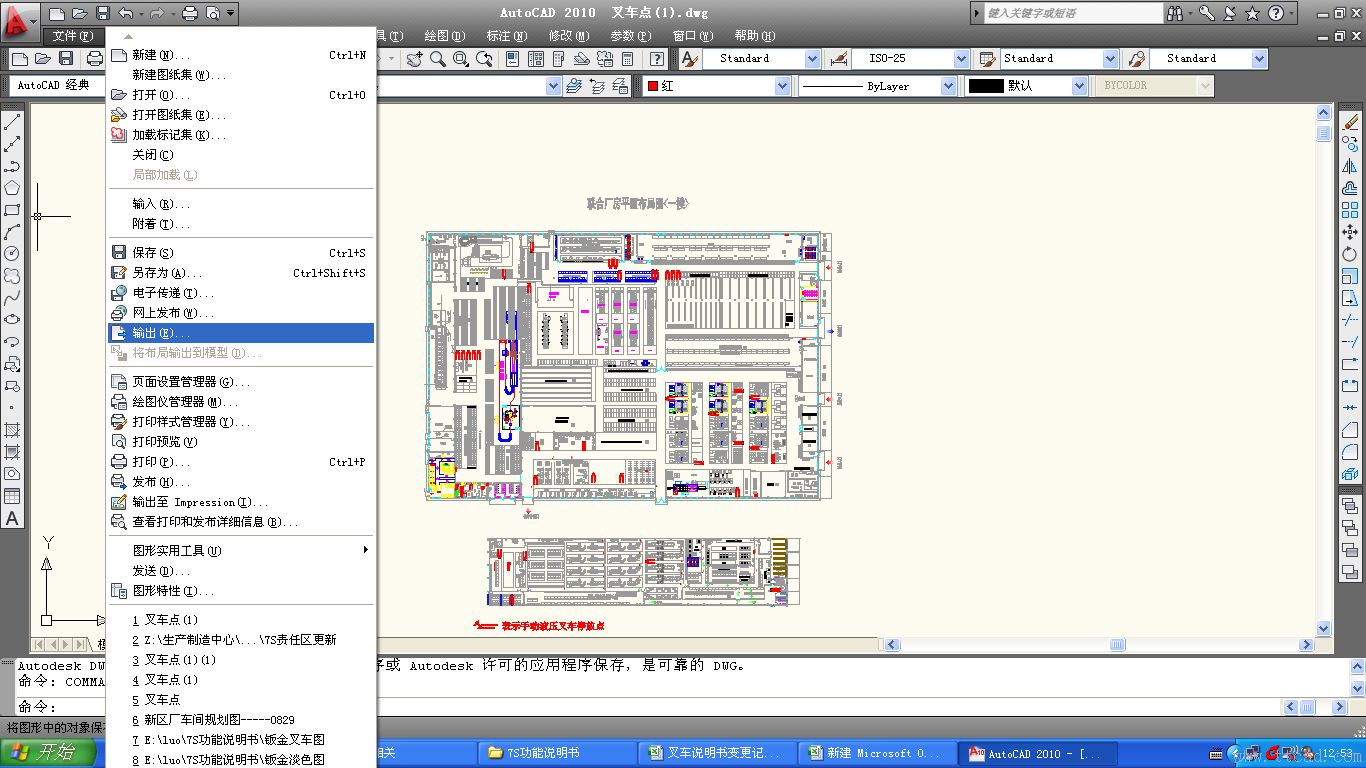This screenshot has width=1366, height=768.
Task: Switch to 叉车说明书变更记 Excel taskbar button
Action: pos(718,753)
